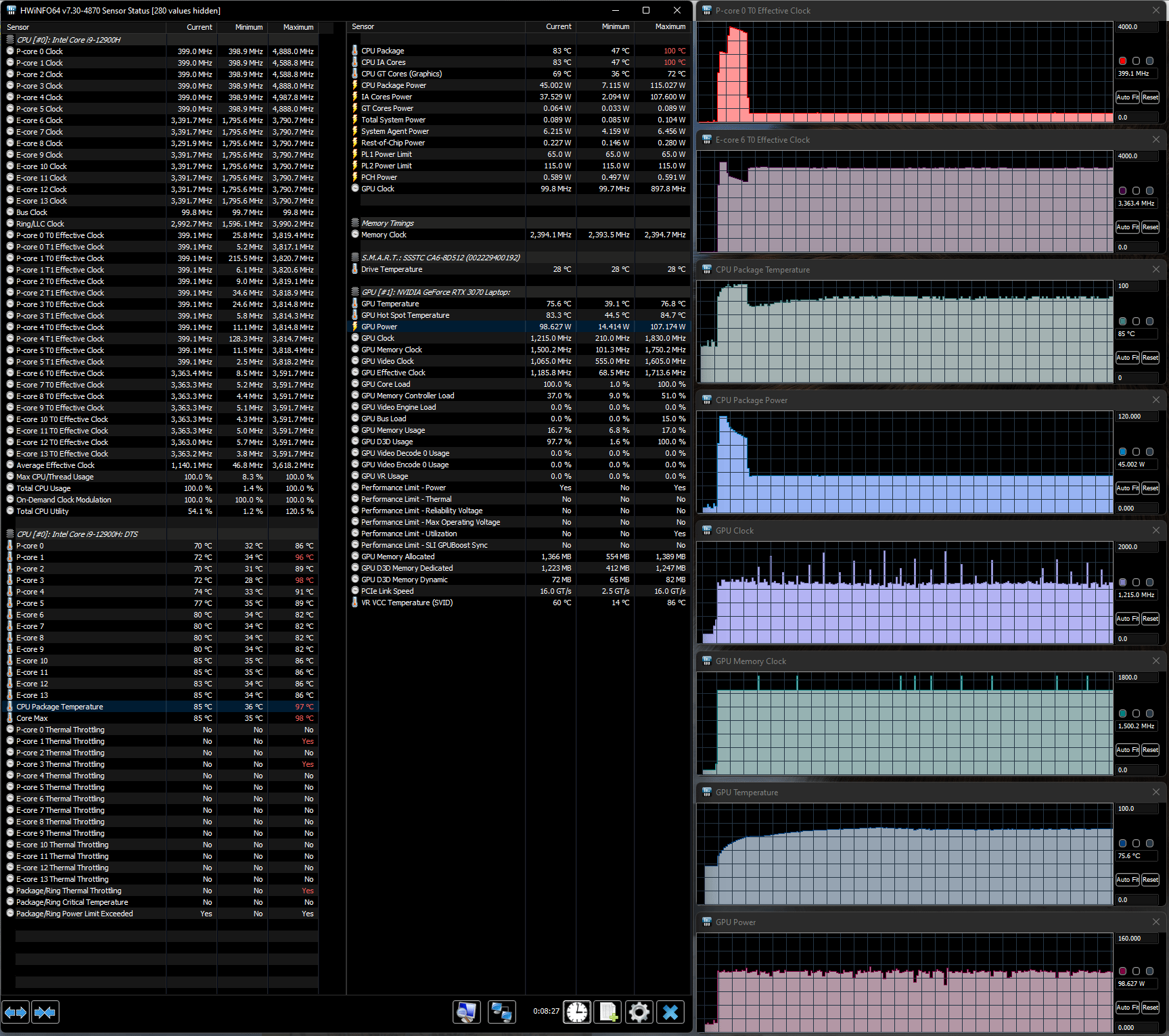This screenshot has width=1169, height=1036.
Task: Open purple color swatch in E-core 6 graph
Action: pos(1123,191)
